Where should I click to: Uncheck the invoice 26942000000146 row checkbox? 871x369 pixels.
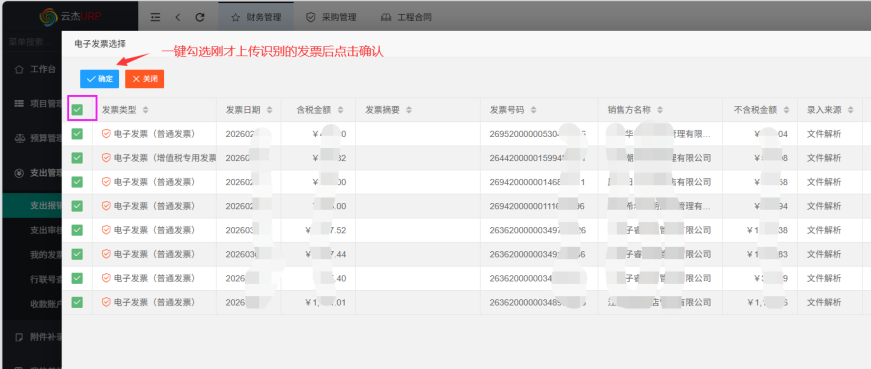77,182
